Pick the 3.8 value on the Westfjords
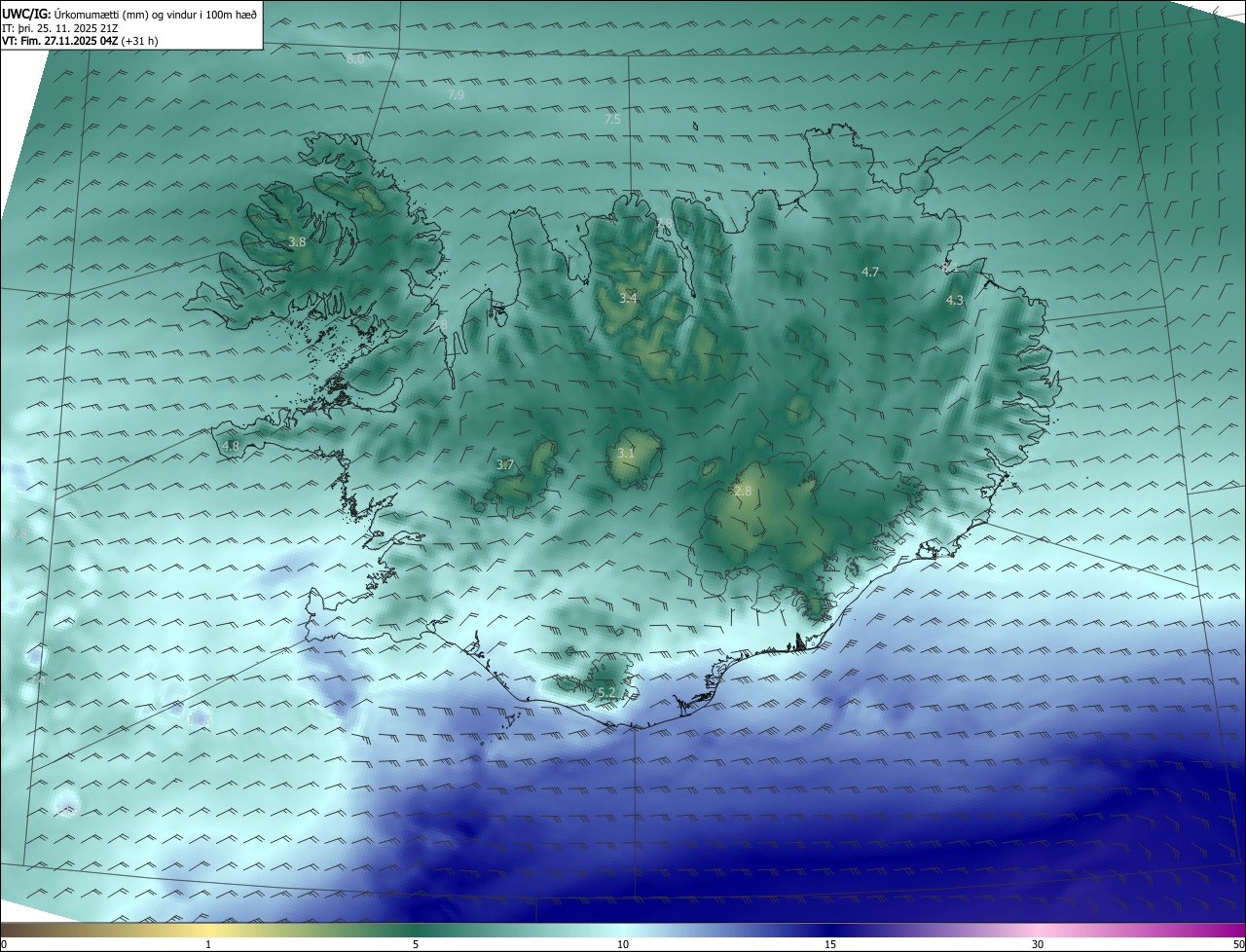The height and width of the screenshot is (952, 1246). click(x=298, y=240)
